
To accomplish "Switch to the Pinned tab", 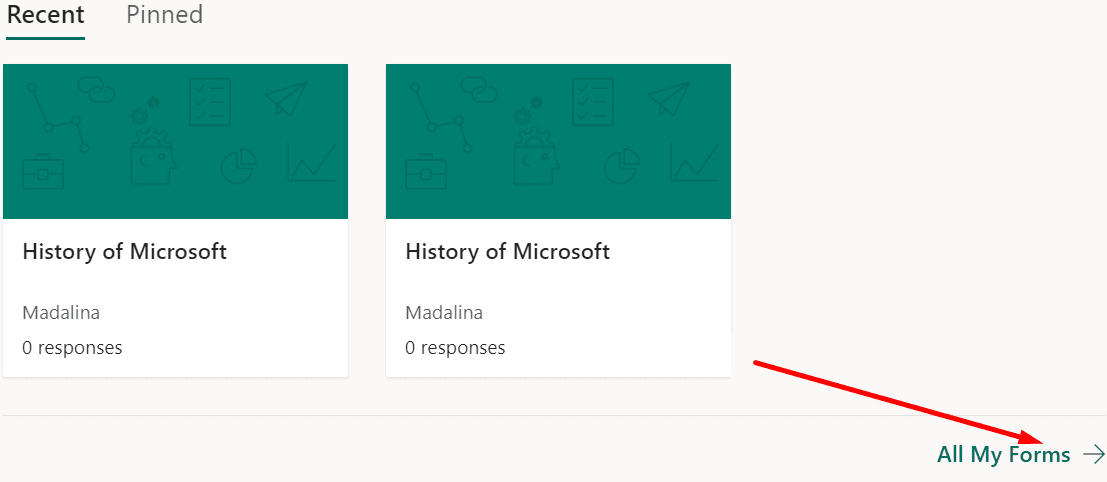I will click(x=164, y=15).
